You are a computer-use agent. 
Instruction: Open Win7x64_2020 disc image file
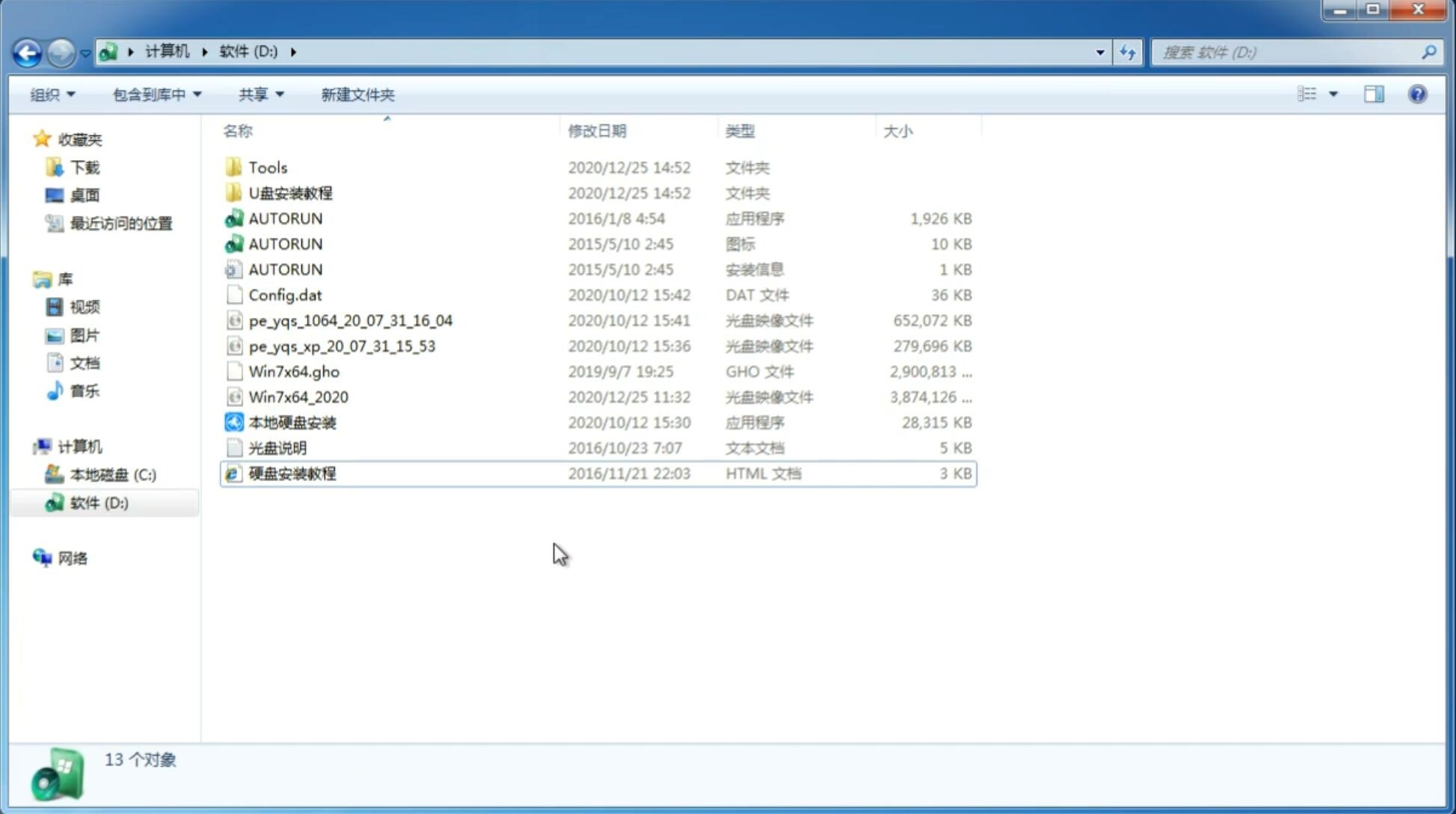coord(298,397)
